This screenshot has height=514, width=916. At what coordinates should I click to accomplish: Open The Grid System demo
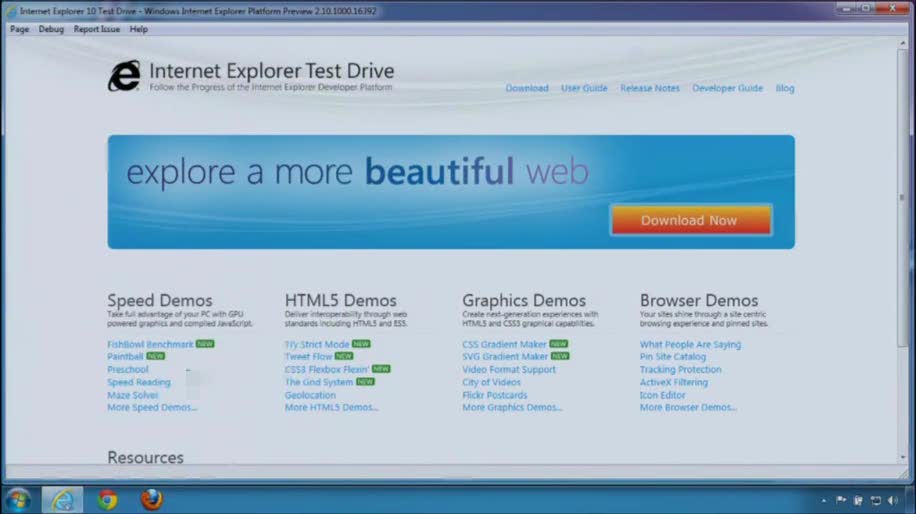tap(318, 383)
